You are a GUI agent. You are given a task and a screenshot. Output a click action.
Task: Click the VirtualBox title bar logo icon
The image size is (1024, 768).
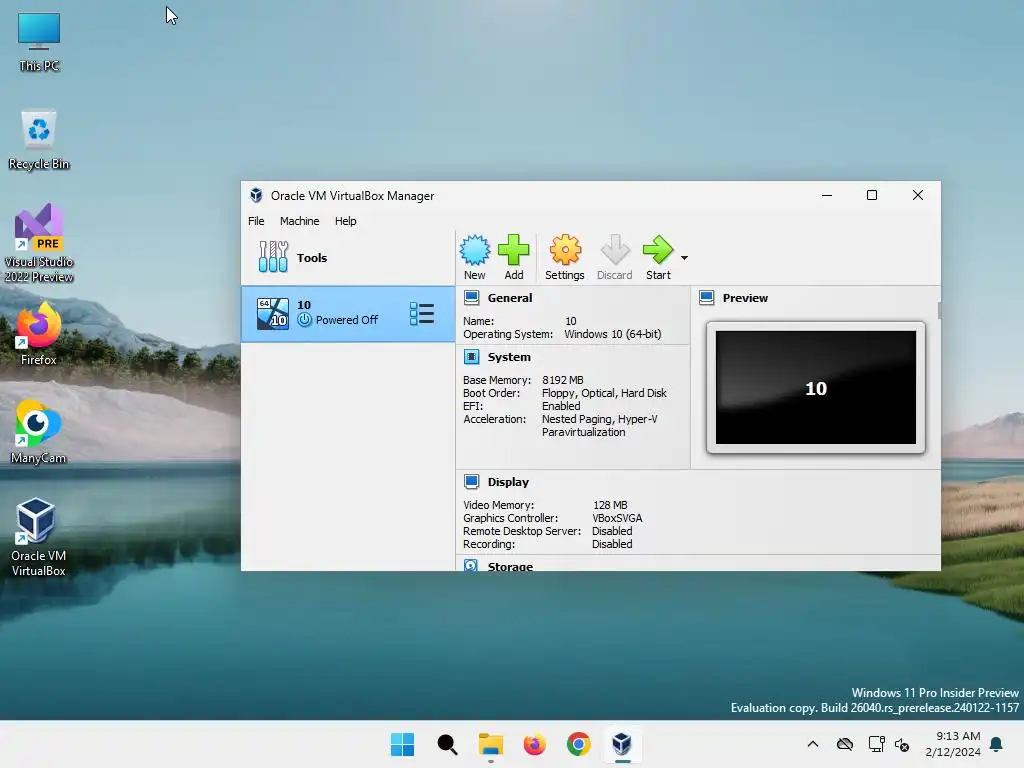click(256, 195)
